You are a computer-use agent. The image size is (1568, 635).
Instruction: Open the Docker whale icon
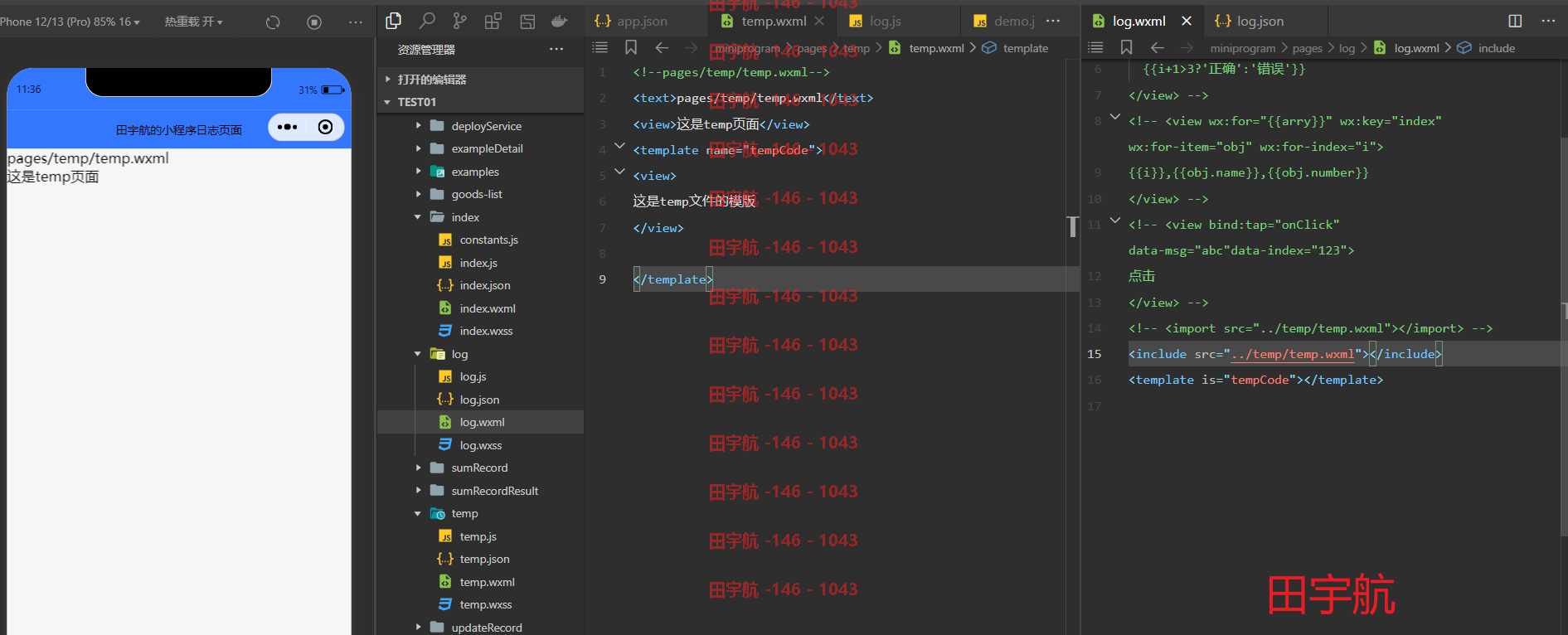tap(560, 22)
